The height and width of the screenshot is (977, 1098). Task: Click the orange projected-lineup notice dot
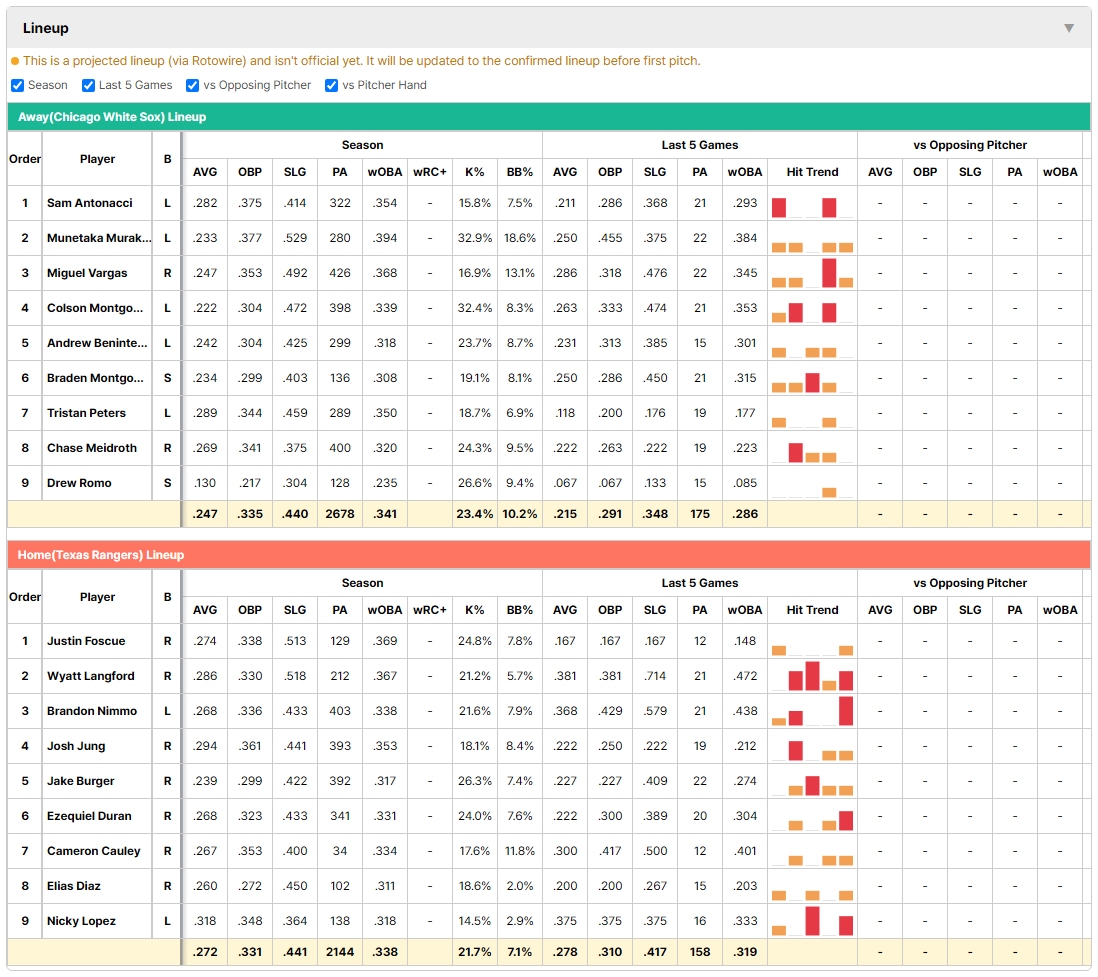(15, 62)
